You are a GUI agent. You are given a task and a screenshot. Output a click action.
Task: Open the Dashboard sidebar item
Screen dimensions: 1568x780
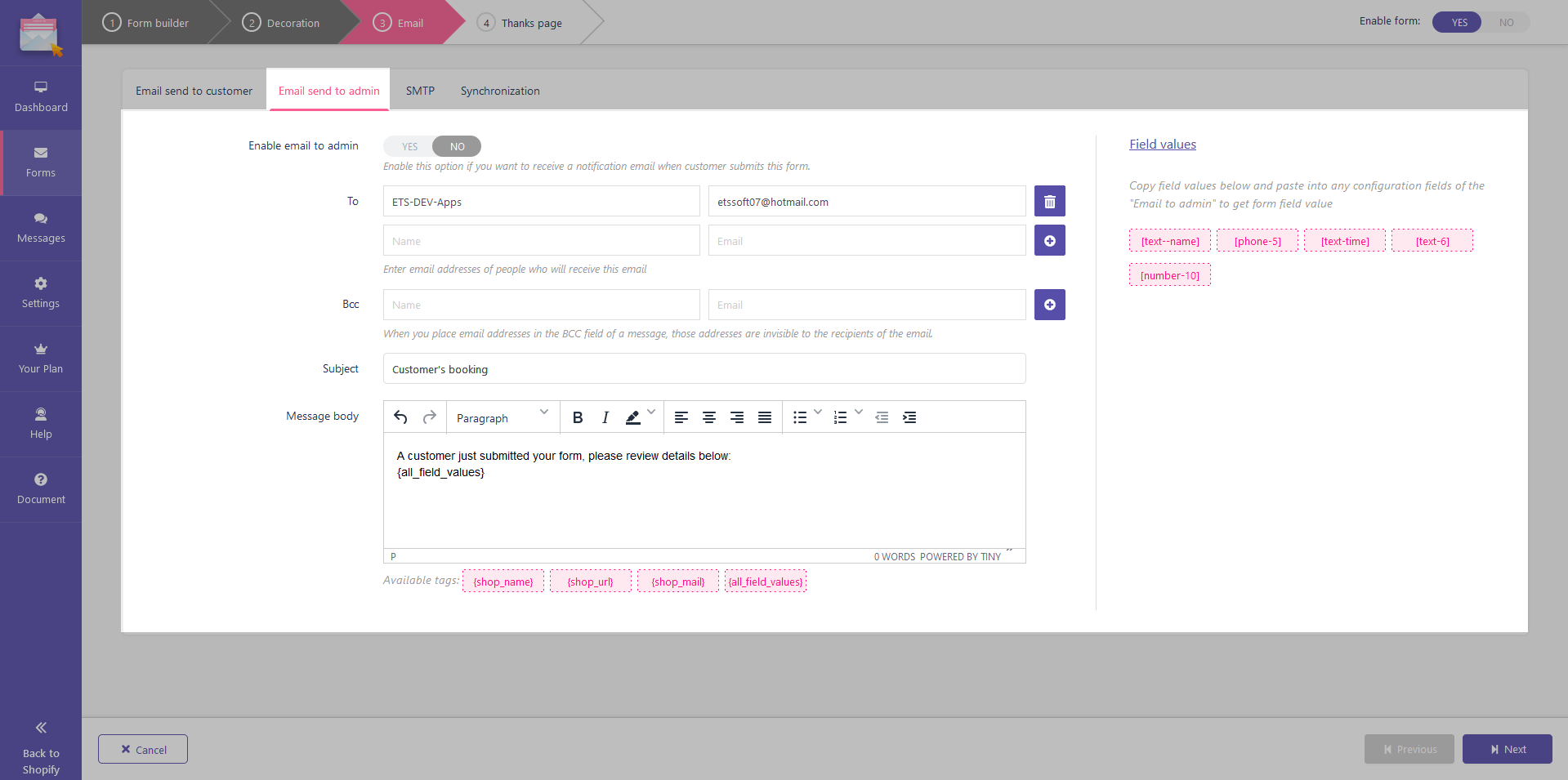(x=41, y=97)
